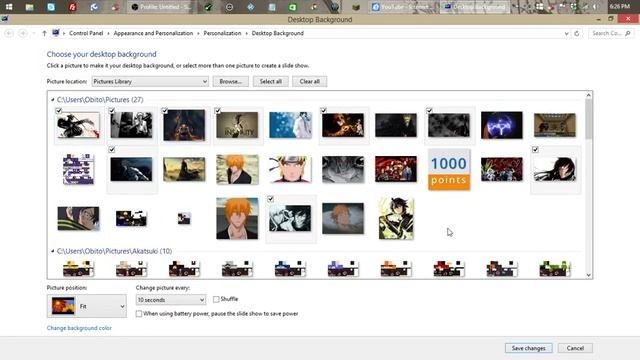Uncheck the black-and-white two-faces picture checkbox

(x=270, y=199)
